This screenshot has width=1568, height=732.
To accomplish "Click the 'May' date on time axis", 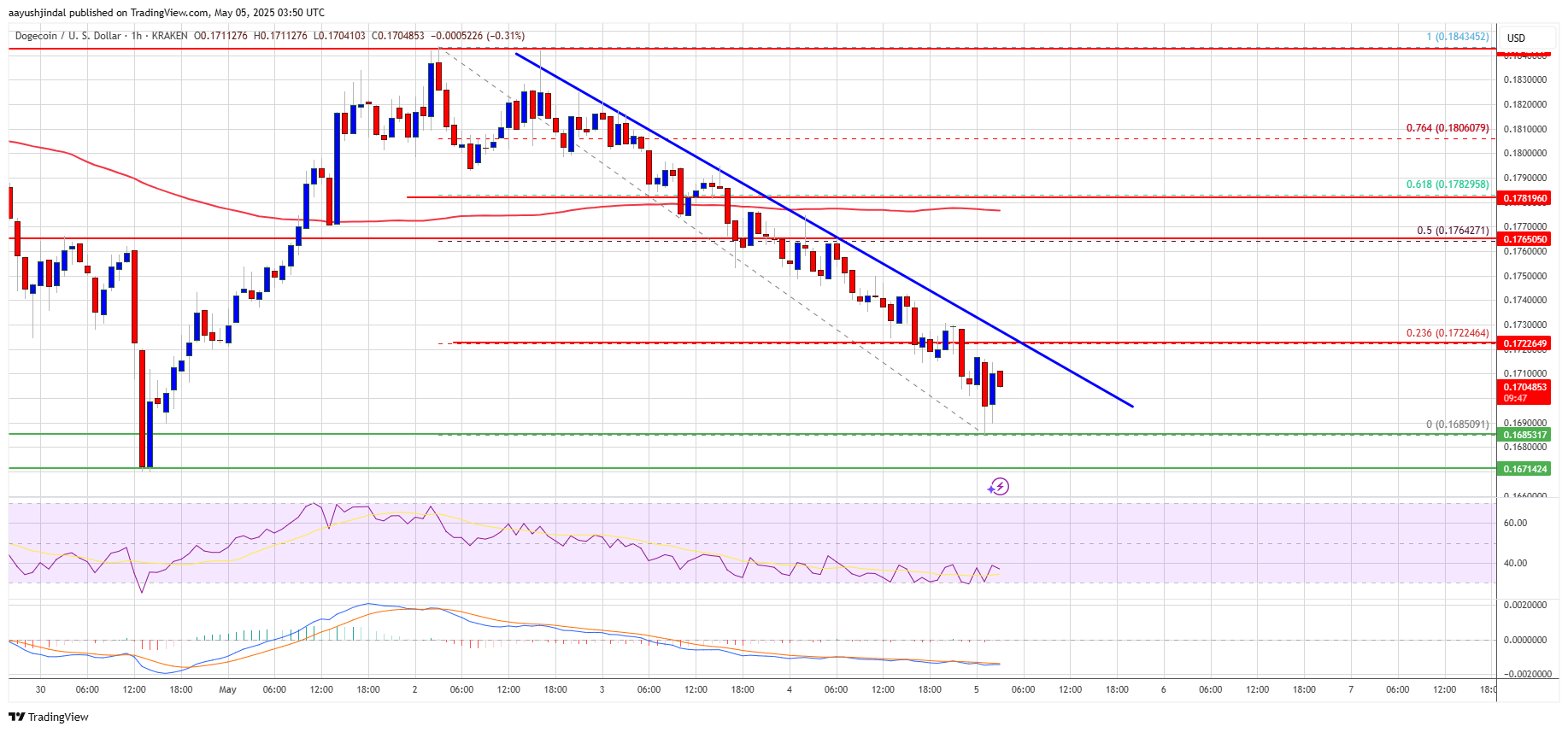I will click(227, 689).
